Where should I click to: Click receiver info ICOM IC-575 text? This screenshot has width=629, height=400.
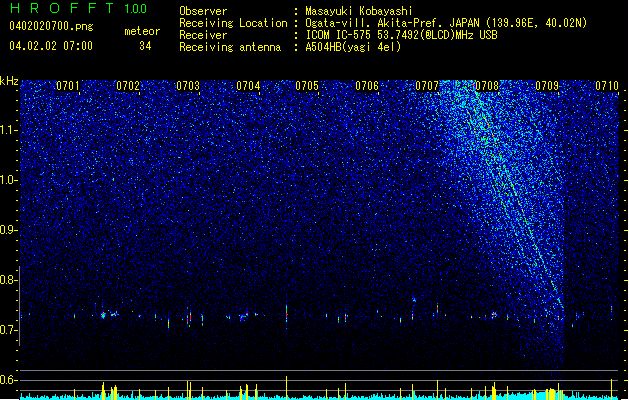tap(402, 35)
